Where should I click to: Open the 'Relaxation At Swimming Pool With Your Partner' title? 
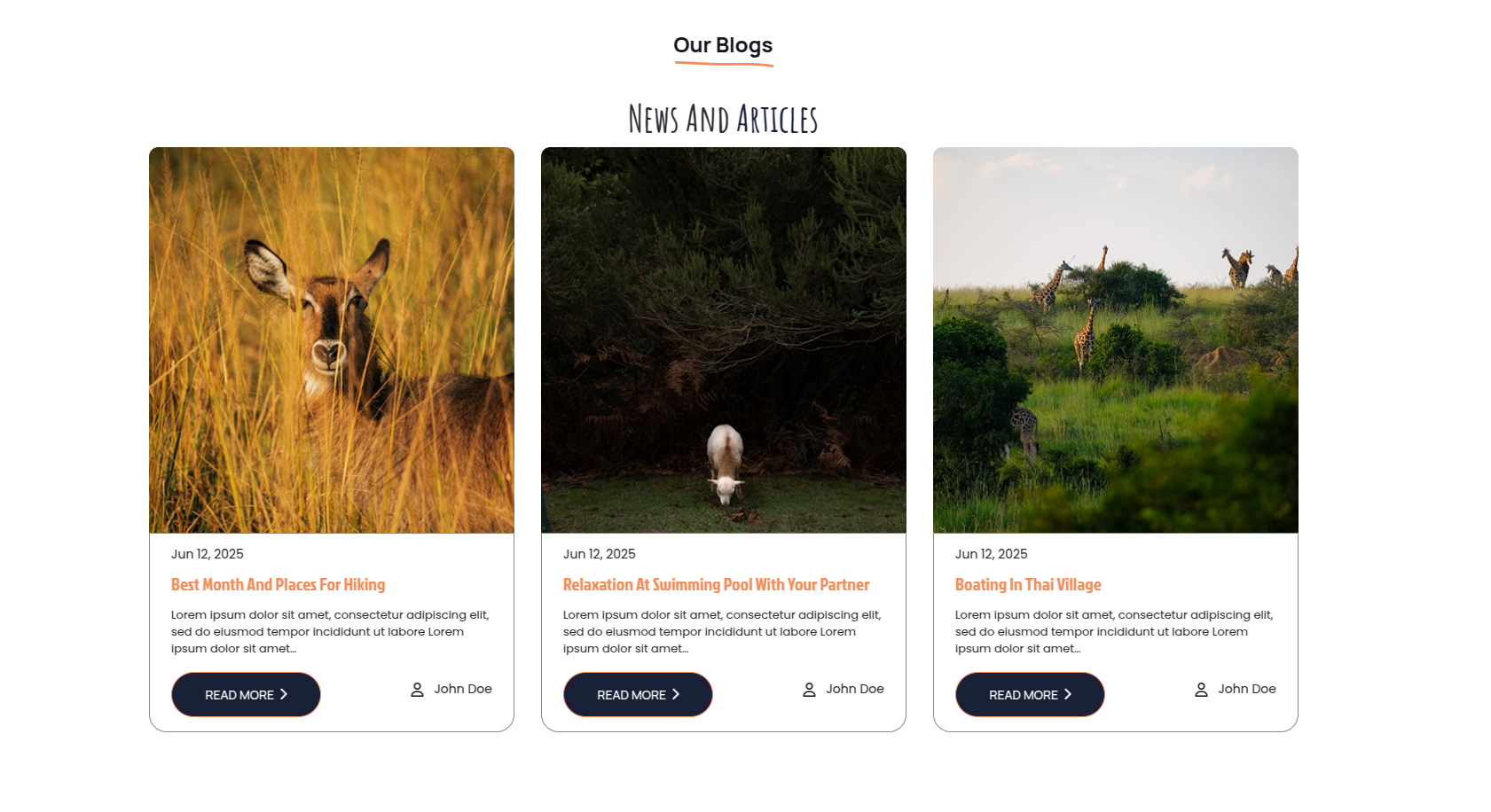coord(716,585)
